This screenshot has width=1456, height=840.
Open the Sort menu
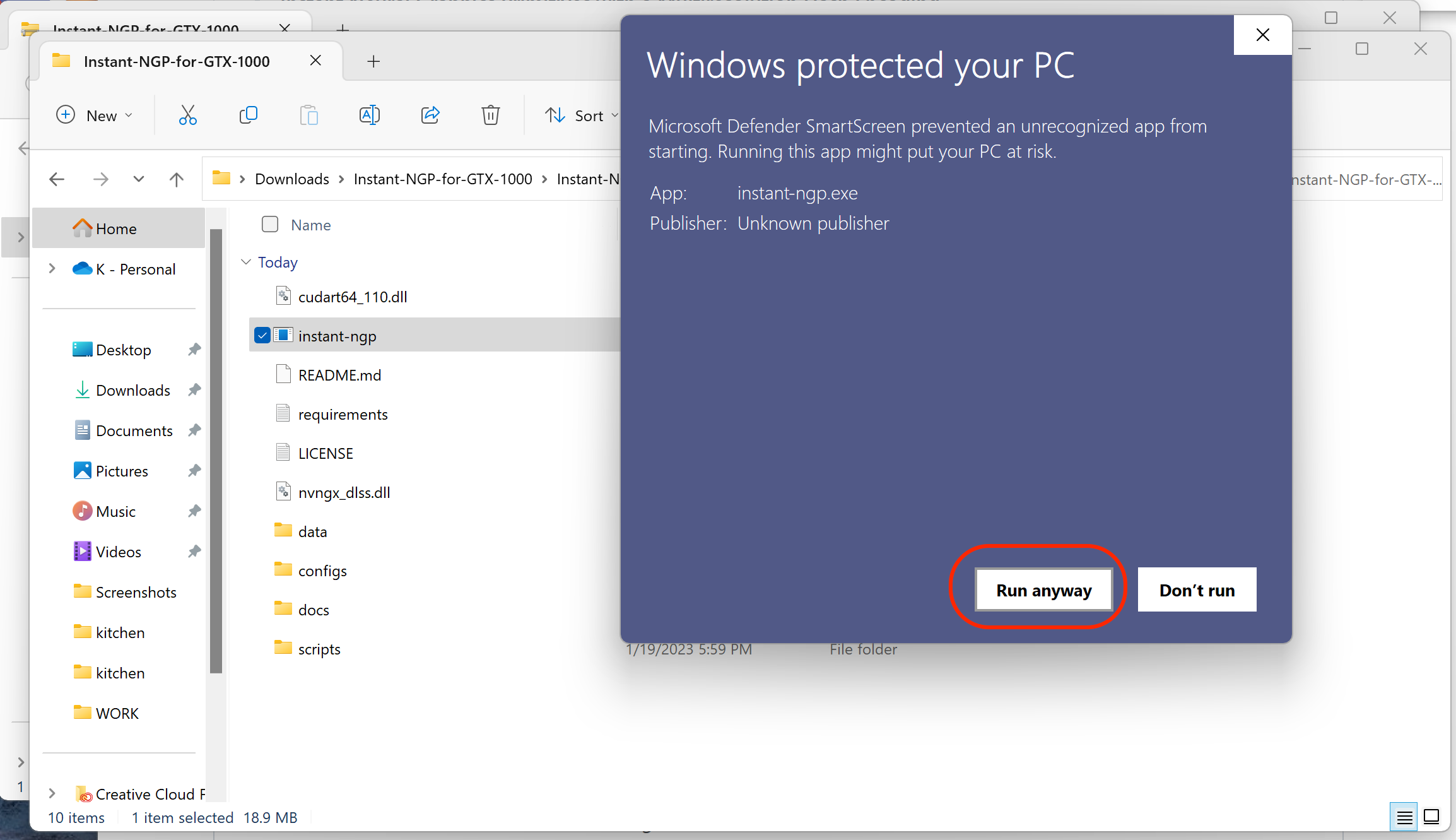point(581,115)
